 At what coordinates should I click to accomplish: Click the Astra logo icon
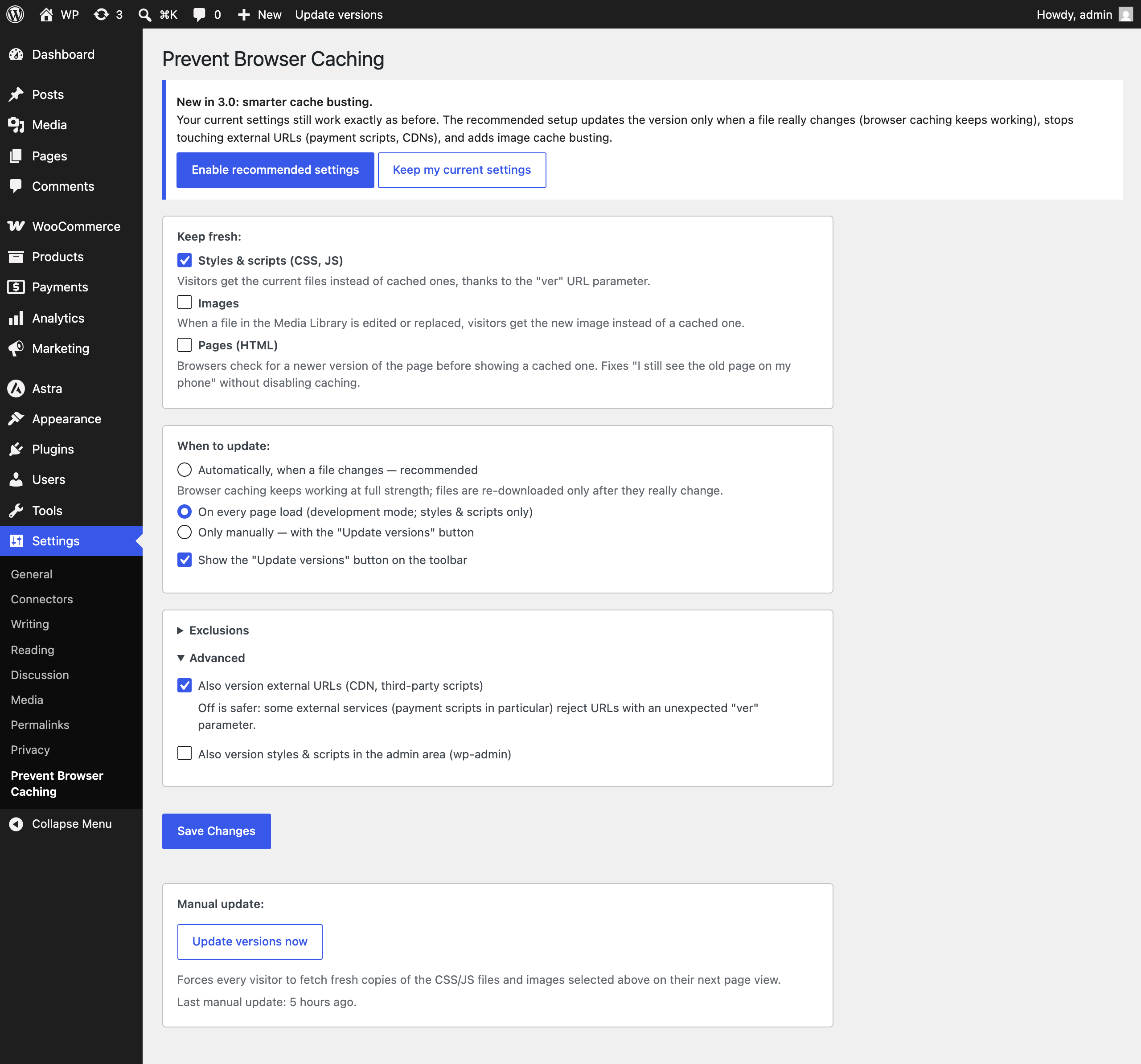(x=16, y=389)
